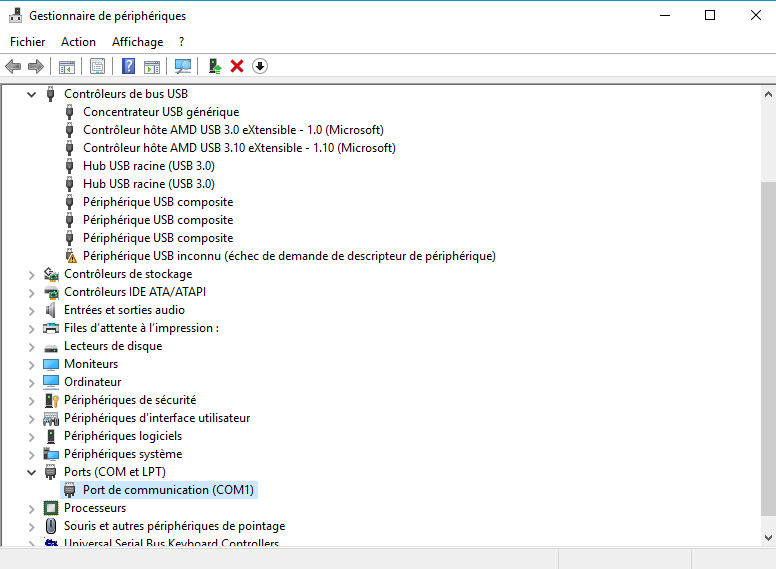Click the printer icon for Files d'attente
Screen dimensions: 776x569
[51, 328]
